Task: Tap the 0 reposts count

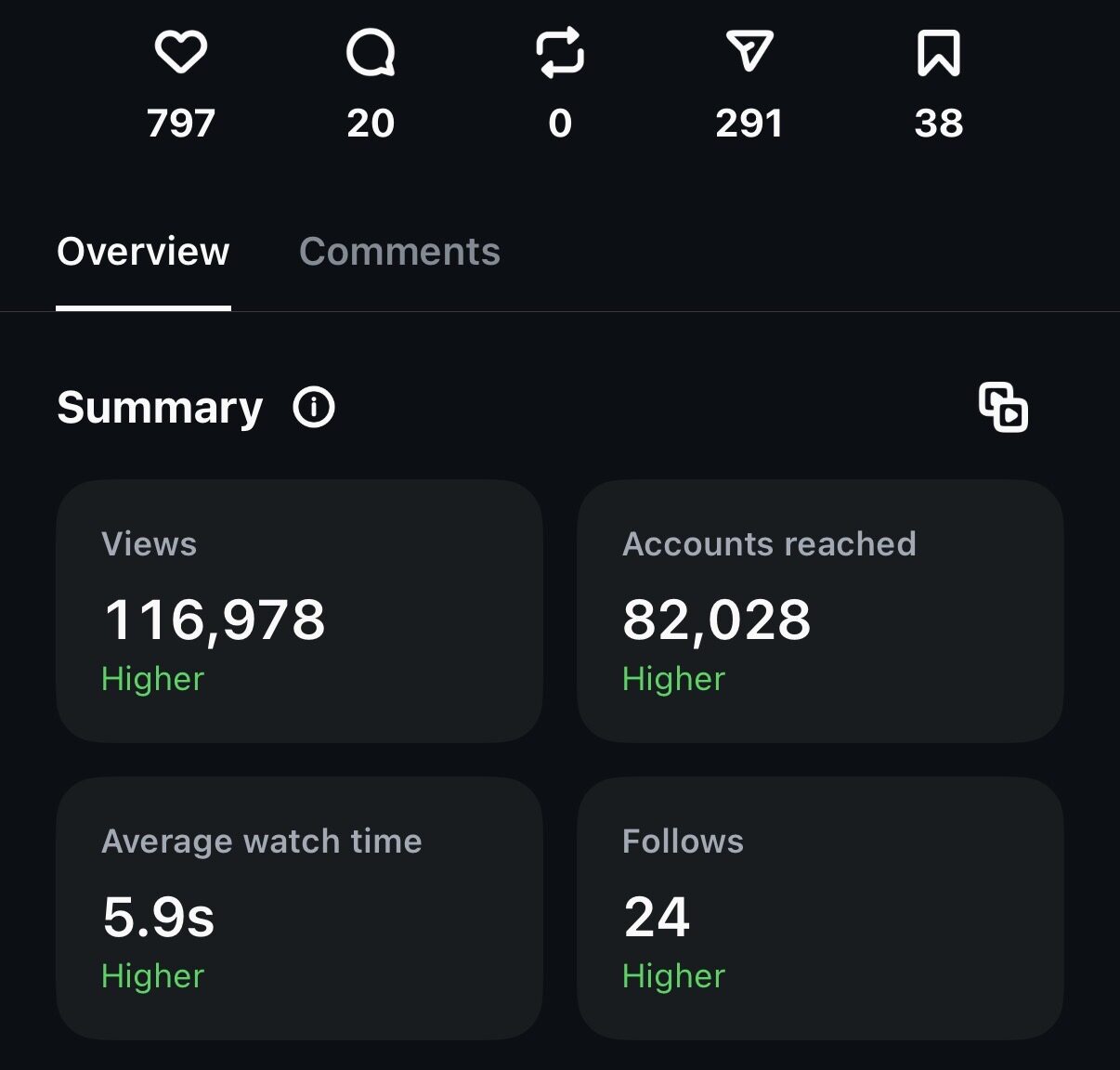Action: [x=560, y=124]
